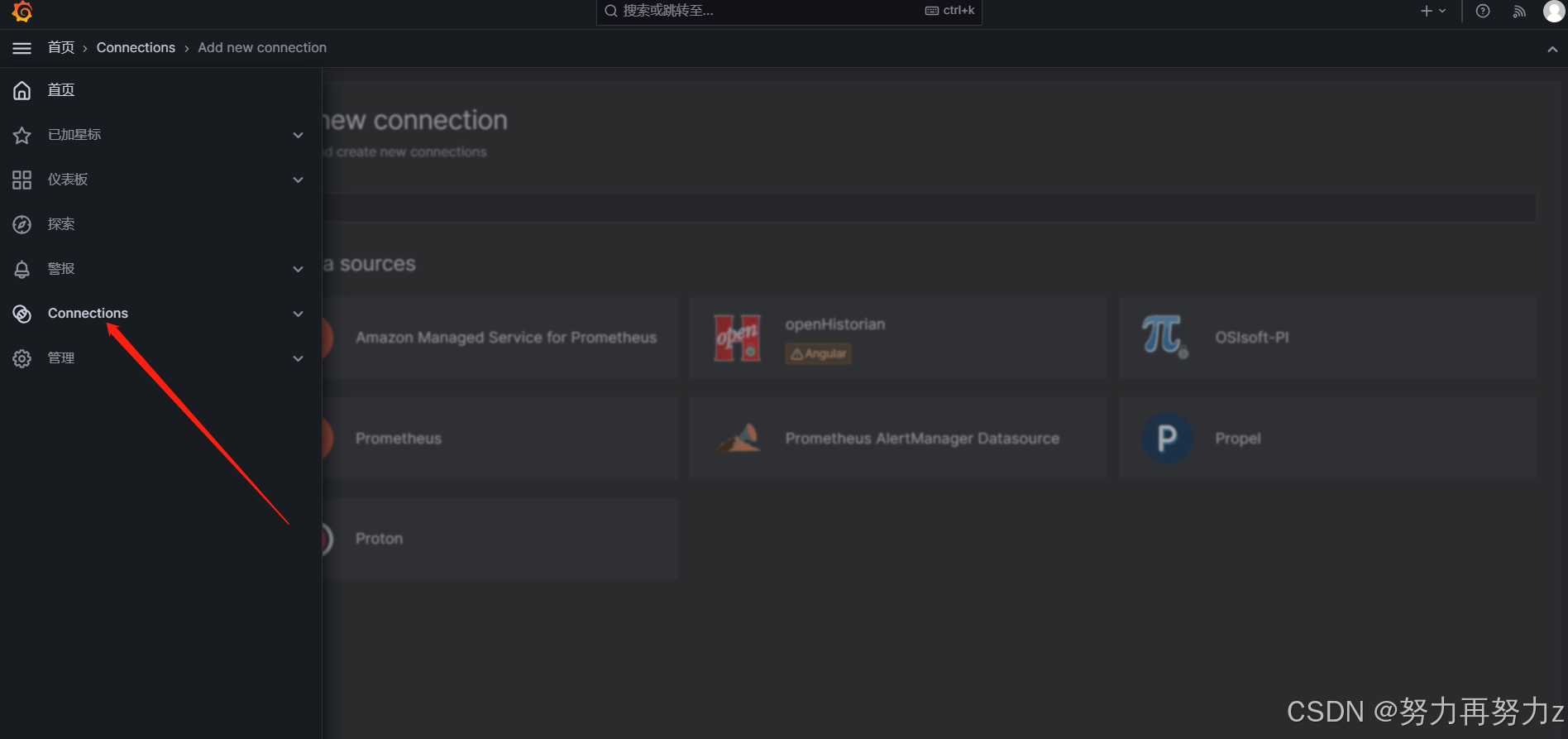
Task: Select Connections in the sidebar
Action: coord(88,314)
